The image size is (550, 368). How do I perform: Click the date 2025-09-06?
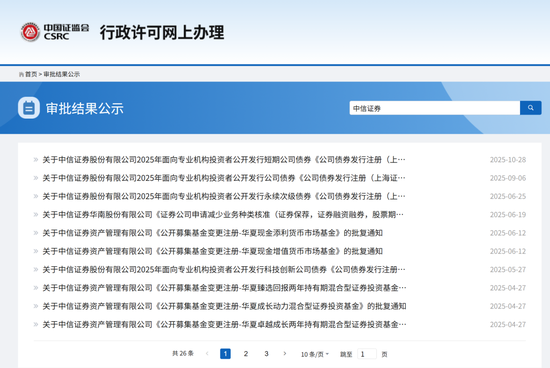pyautogui.click(x=508, y=178)
